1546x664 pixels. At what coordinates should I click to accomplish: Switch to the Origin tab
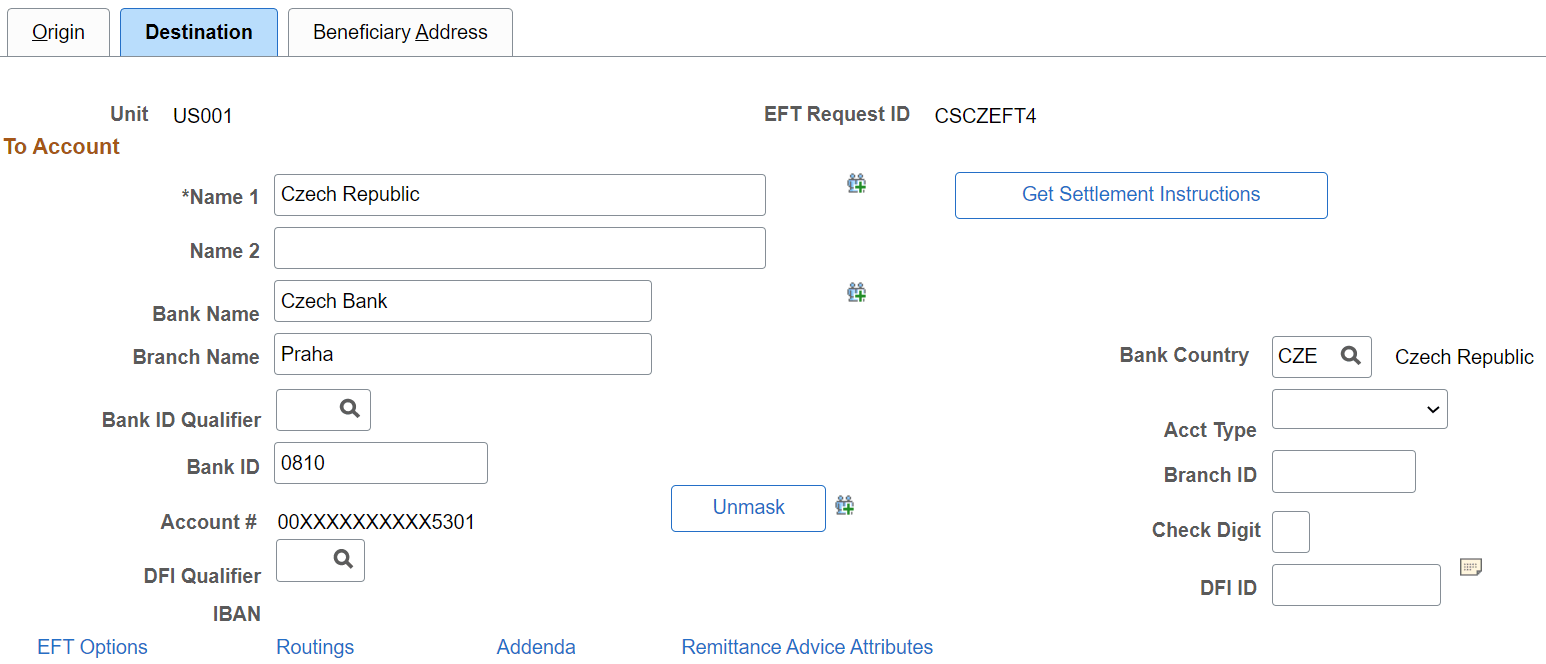(58, 32)
